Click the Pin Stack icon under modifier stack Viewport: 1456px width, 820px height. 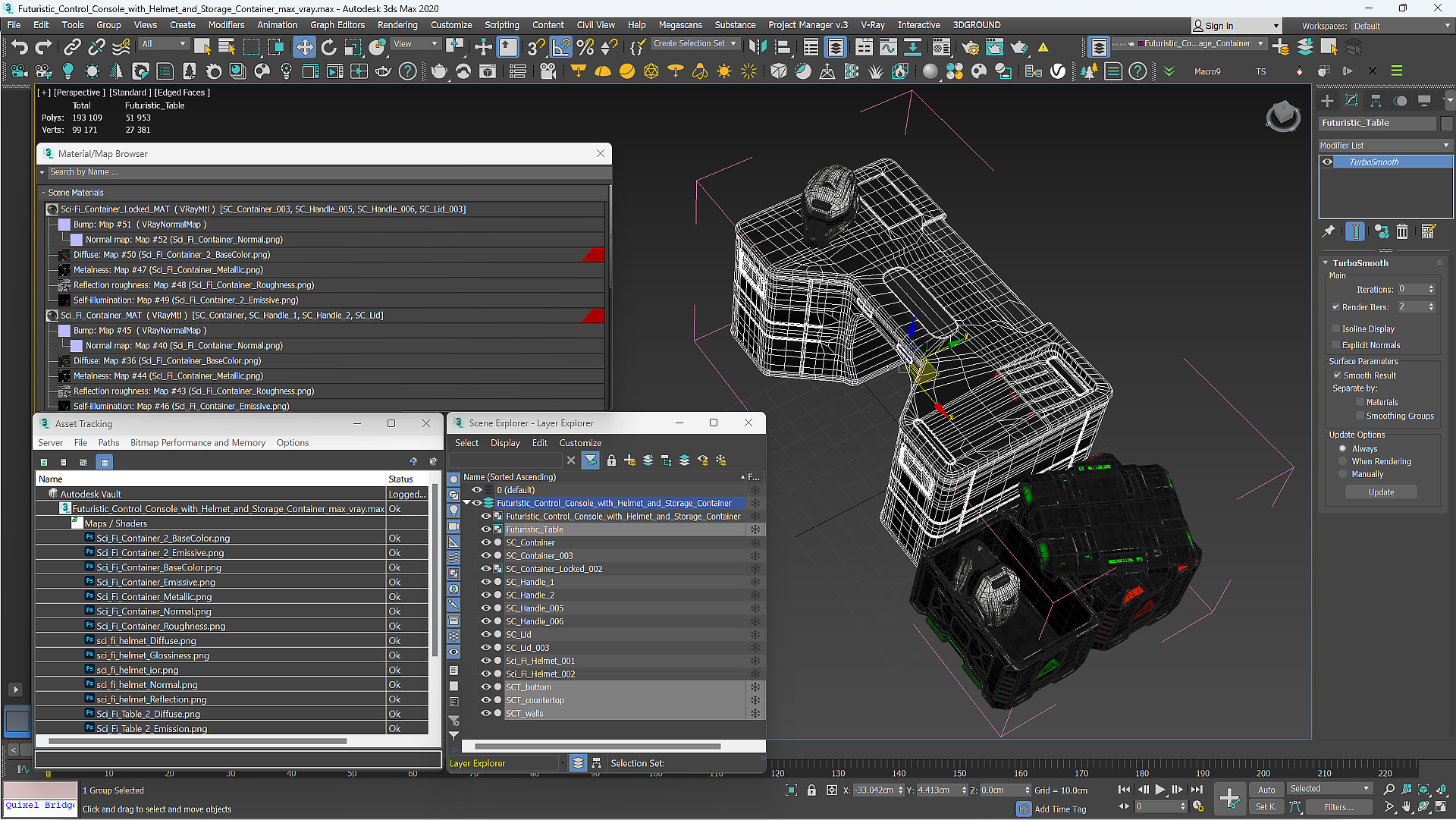coord(1329,232)
